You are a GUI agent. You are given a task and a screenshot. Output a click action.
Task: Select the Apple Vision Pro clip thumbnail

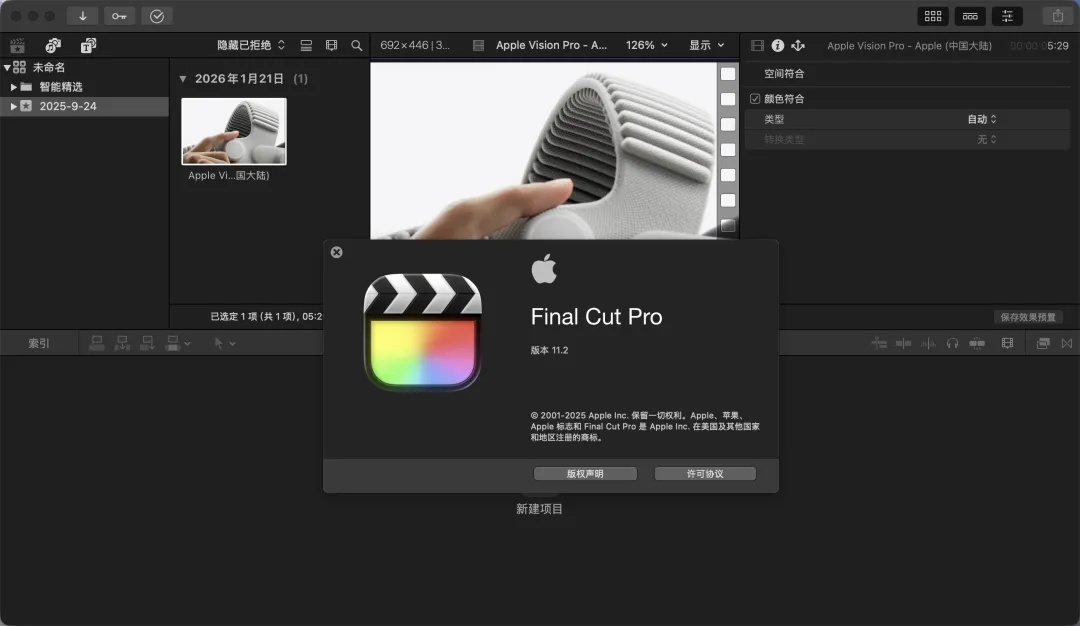[233, 131]
